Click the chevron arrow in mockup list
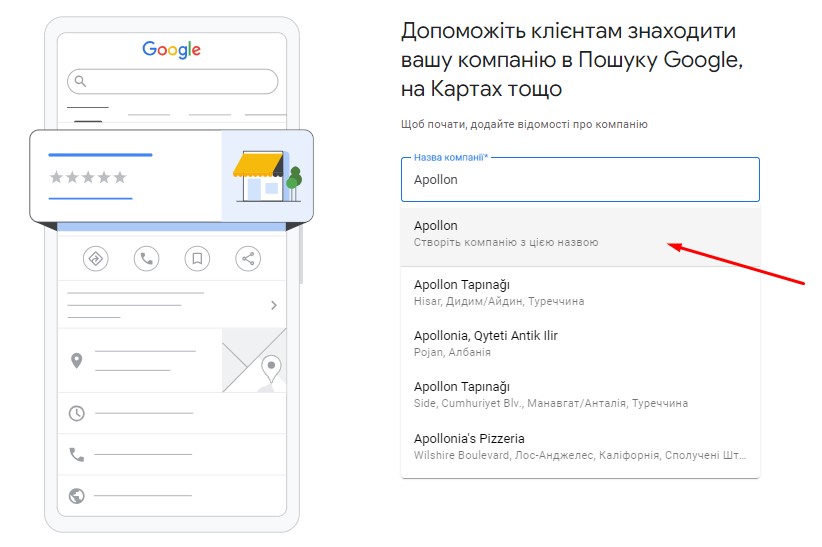Screen dimensions: 822x547 274,305
